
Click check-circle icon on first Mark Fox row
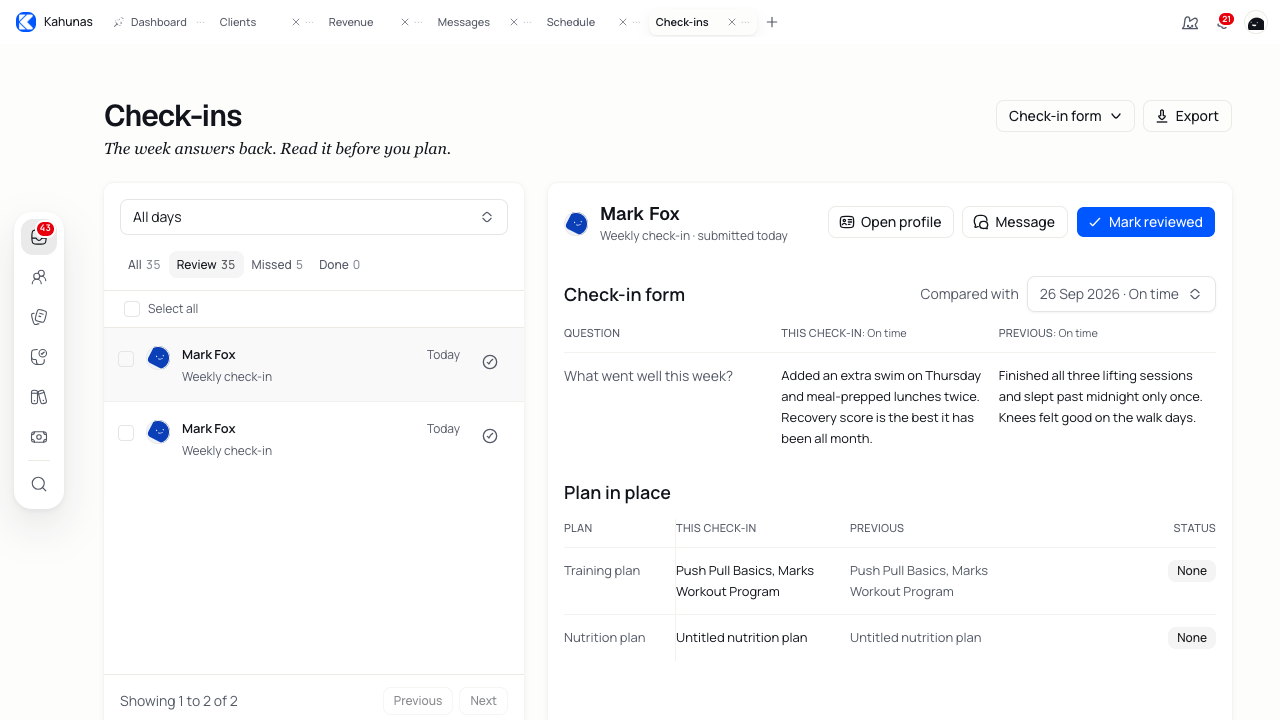pos(490,362)
